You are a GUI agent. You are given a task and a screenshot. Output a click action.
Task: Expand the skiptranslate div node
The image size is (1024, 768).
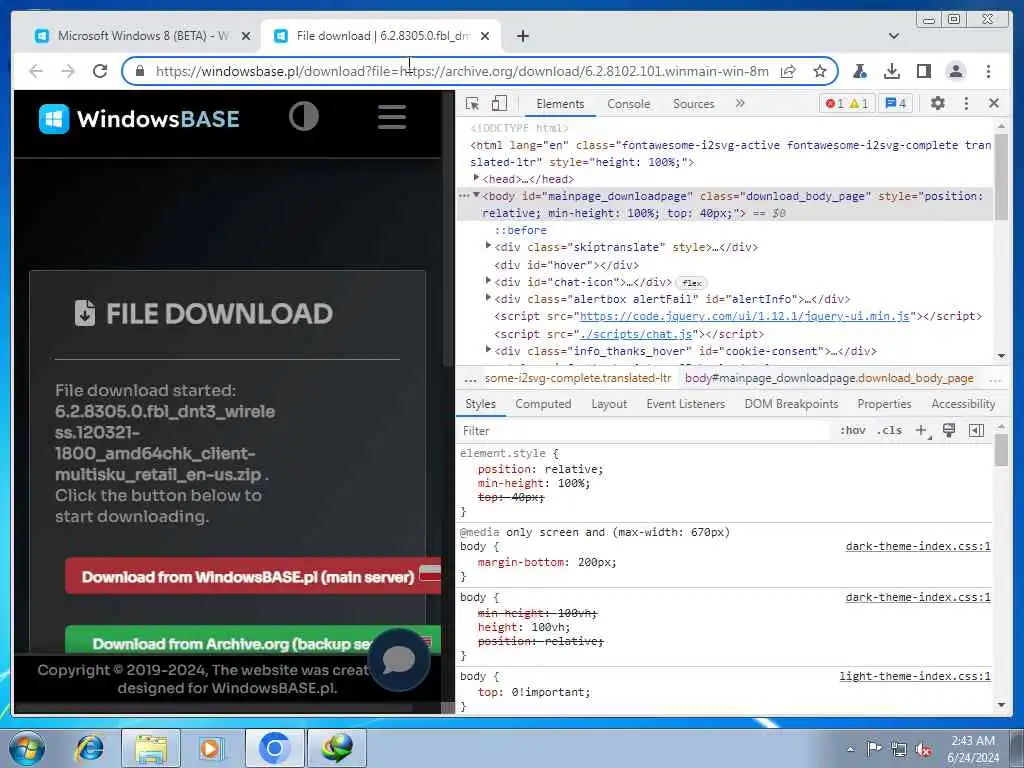(488, 246)
